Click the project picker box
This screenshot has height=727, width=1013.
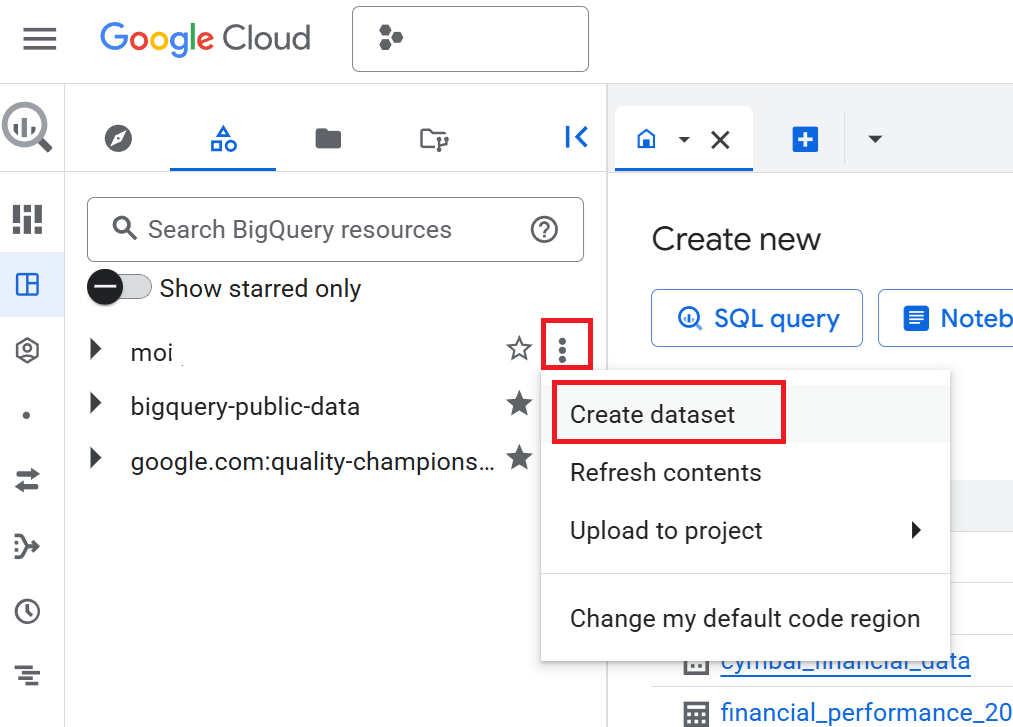point(470,39)
